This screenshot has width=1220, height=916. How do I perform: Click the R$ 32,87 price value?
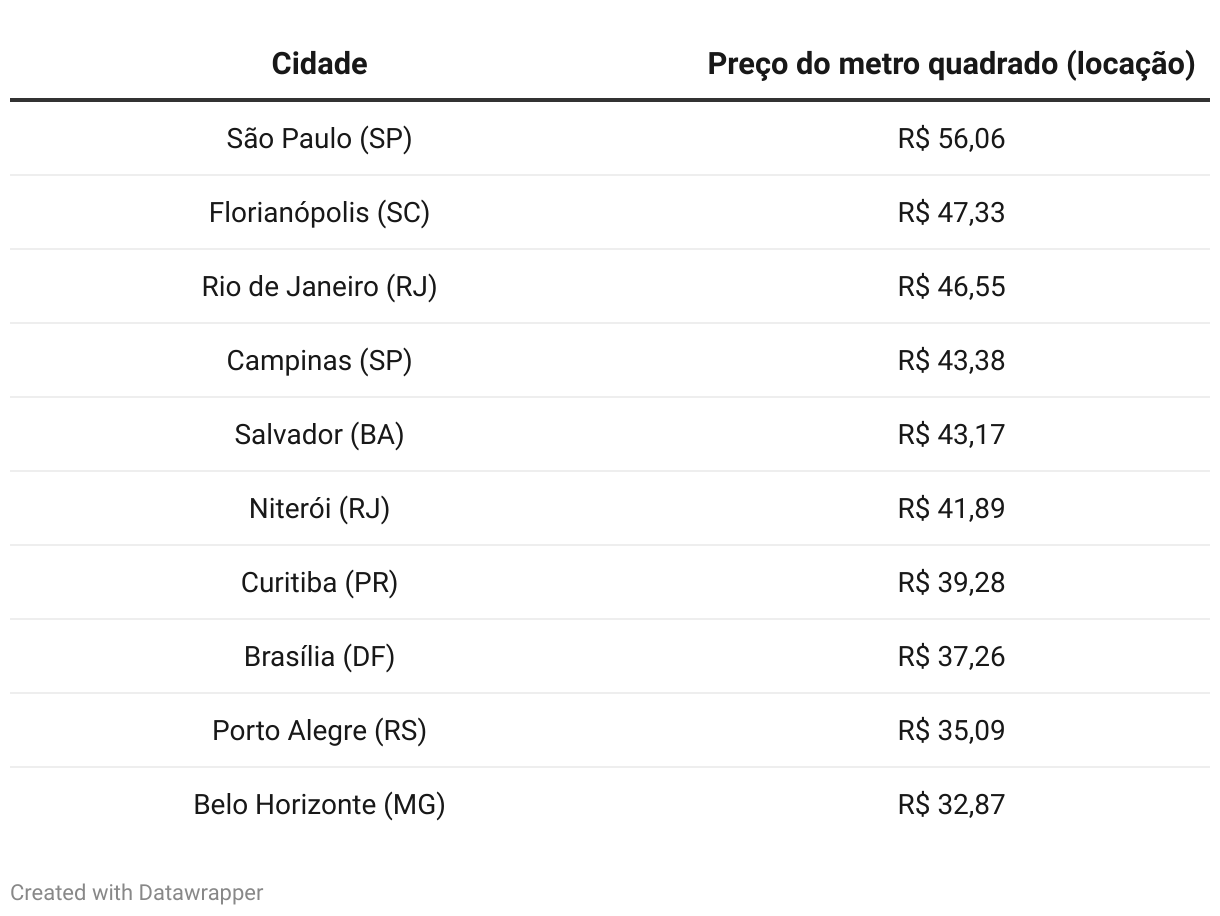(x=951, y=804)
